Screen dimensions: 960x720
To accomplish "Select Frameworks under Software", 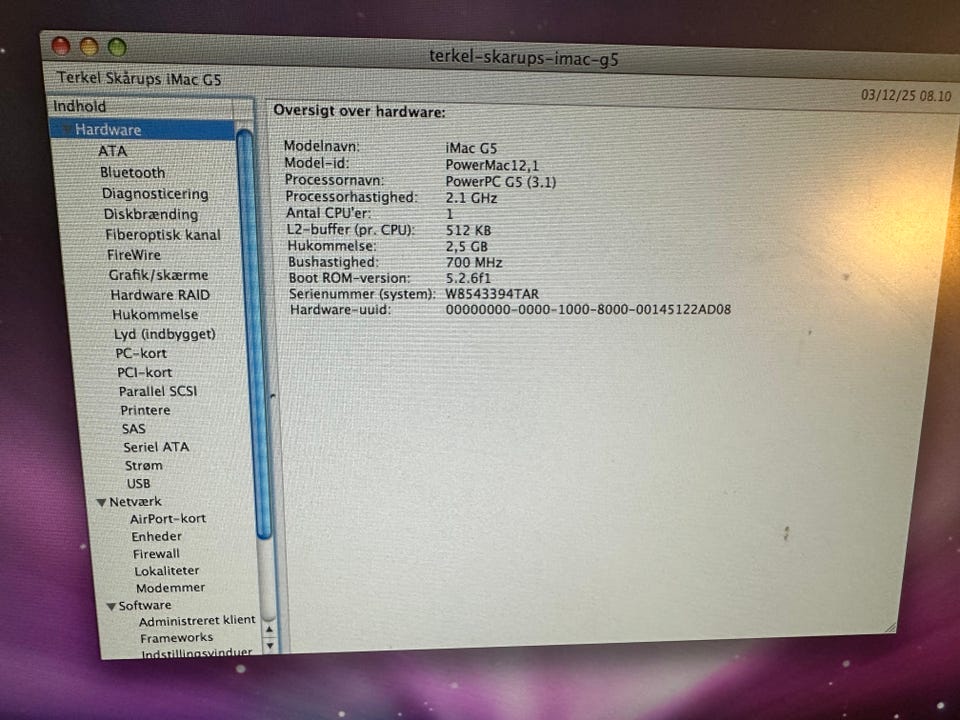I will (177, 638).
